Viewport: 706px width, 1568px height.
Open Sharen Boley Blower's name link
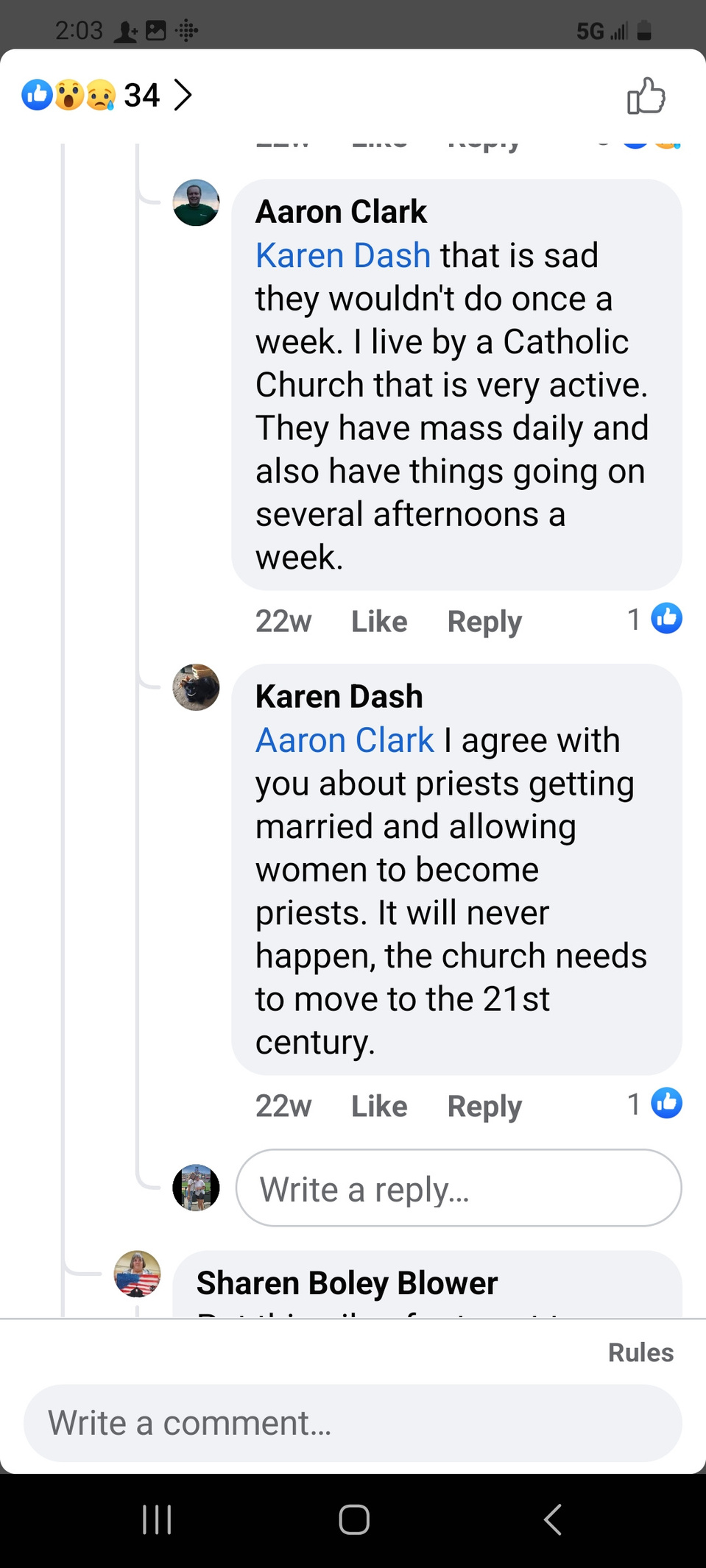[347, 1283]
